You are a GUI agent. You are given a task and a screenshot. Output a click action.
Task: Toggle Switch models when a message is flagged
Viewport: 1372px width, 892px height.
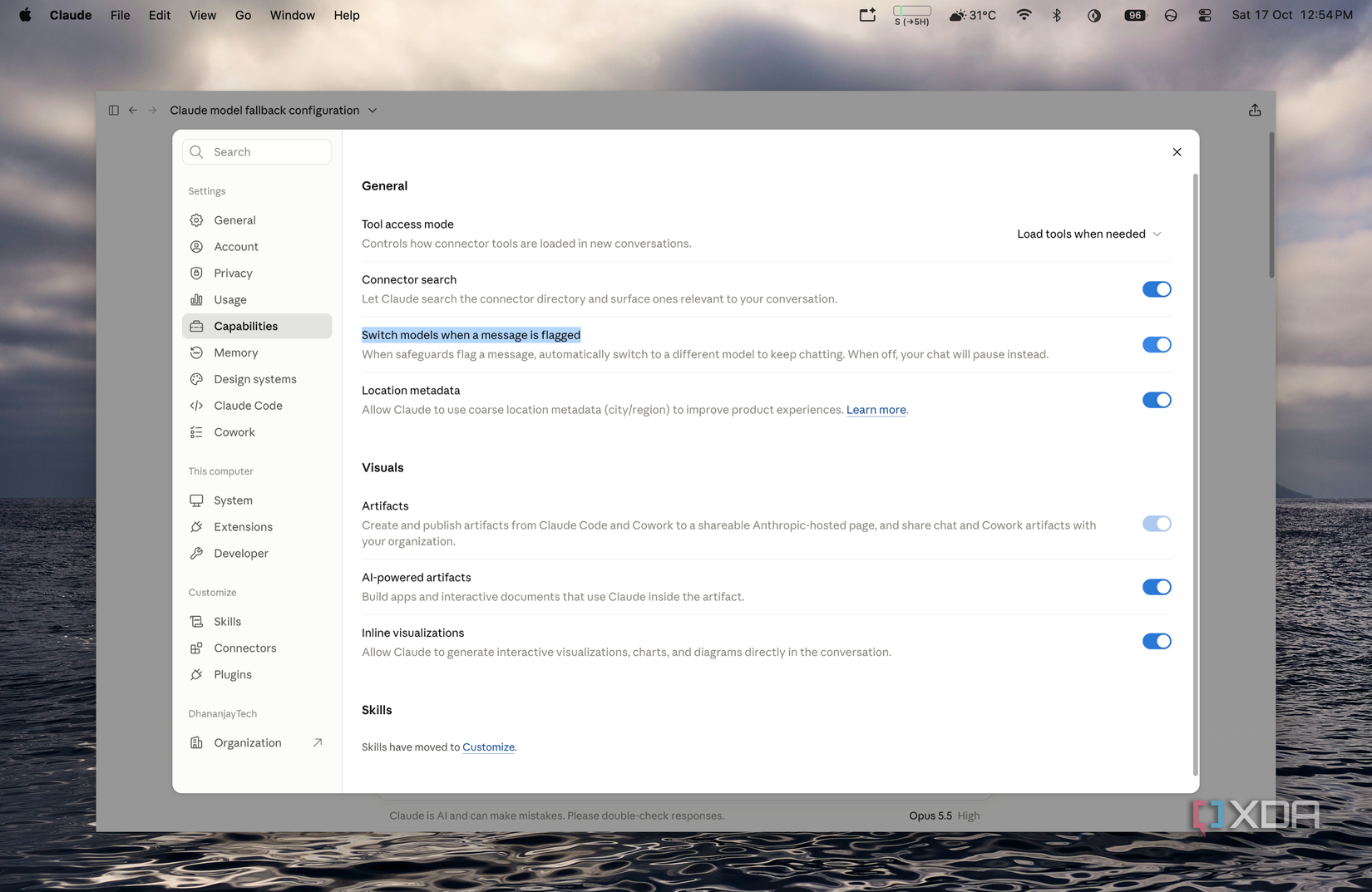[1157, 345]
